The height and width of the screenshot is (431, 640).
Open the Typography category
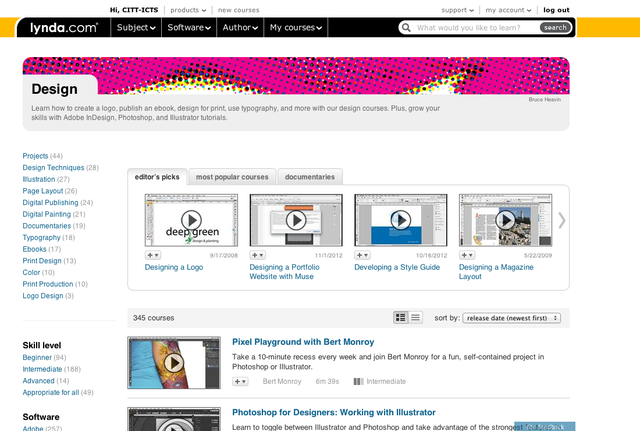[42, 238]
